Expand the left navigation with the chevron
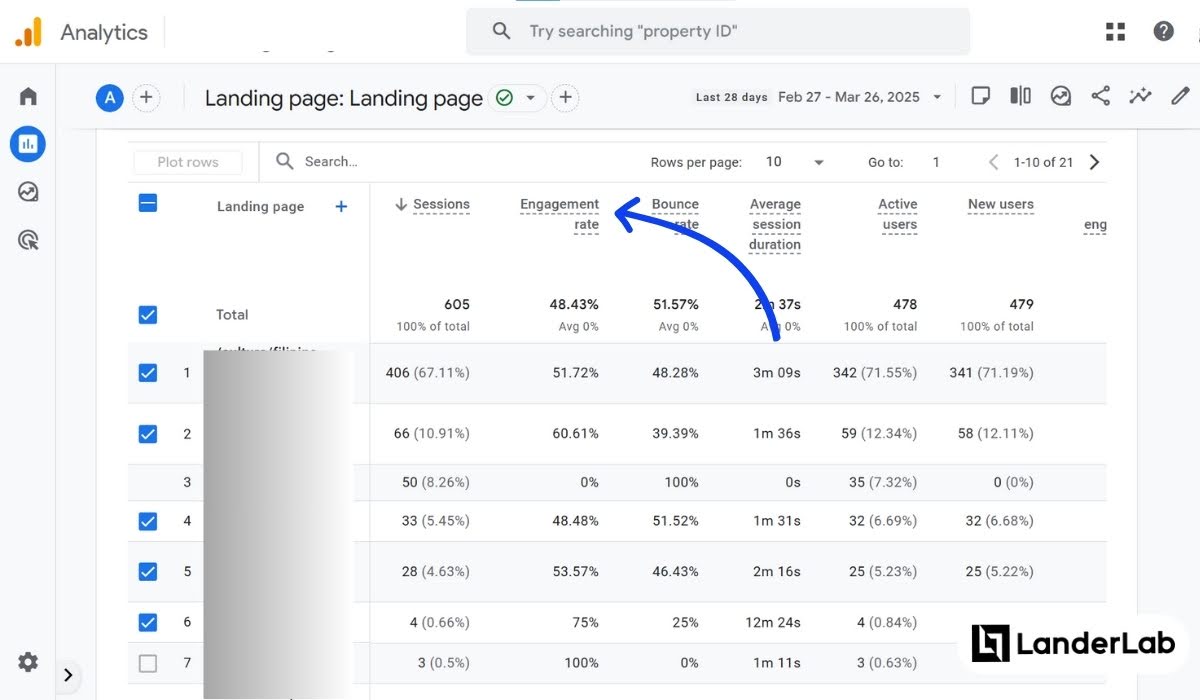The height and width of the screenshot is (700, 1200). (68, 675)
